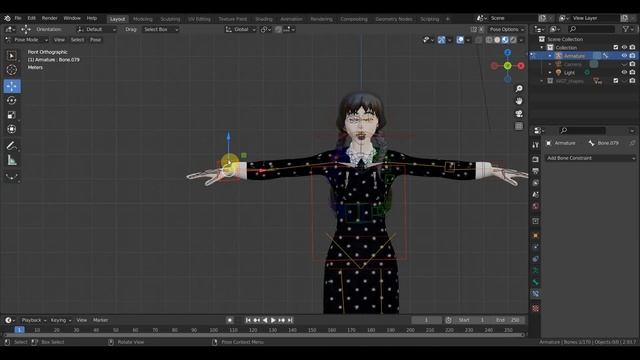Screen dimensions: 640x360
Task: Open the Drag Select Box dropdown
Action: coord(161,29)
